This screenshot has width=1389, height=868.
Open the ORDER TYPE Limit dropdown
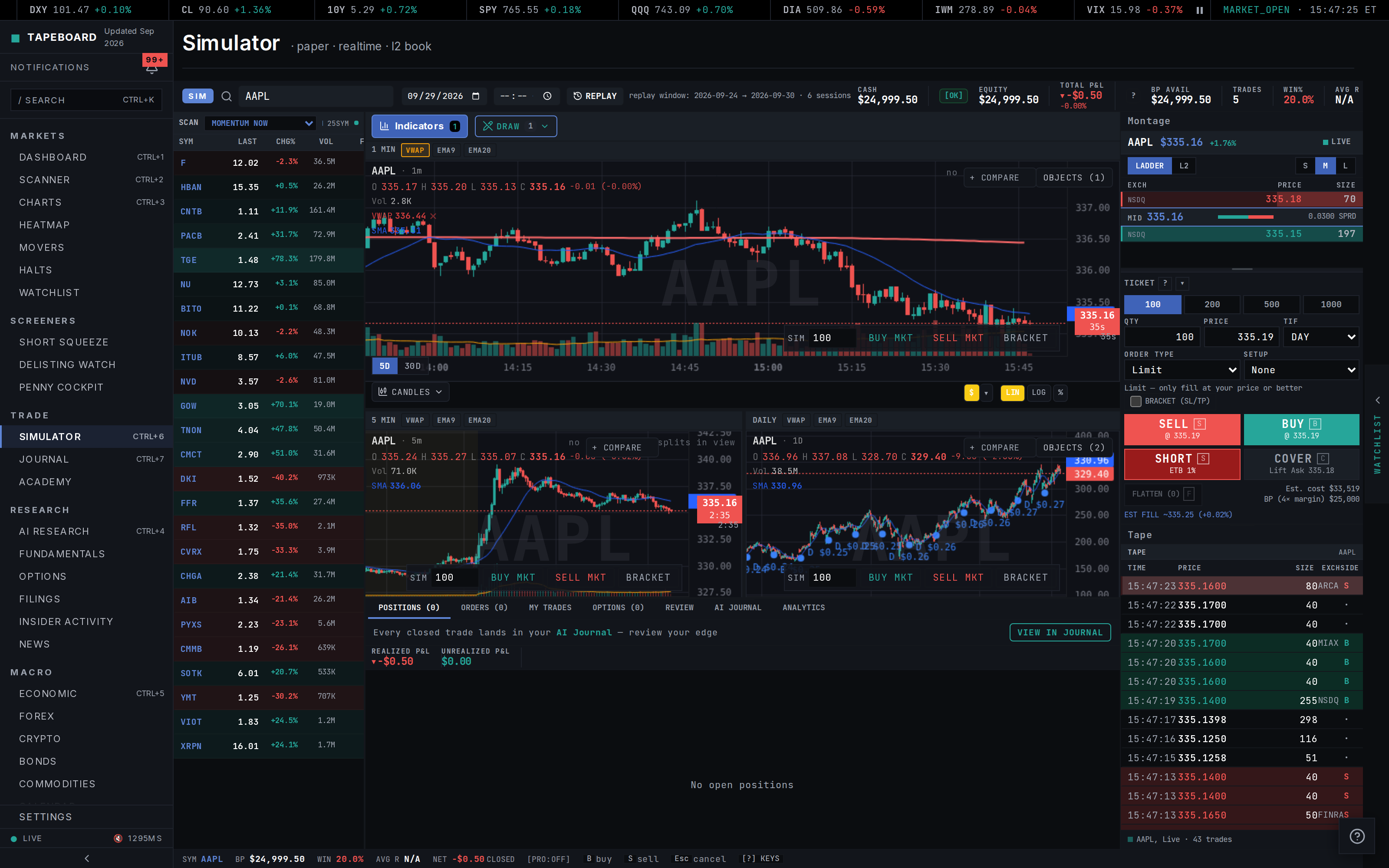(1182, 370)
